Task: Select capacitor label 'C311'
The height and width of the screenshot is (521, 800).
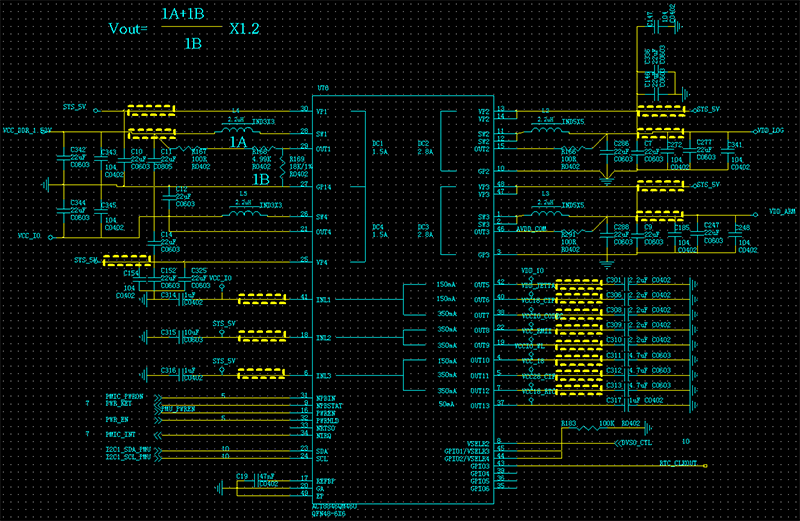Action: coord(614,356)
